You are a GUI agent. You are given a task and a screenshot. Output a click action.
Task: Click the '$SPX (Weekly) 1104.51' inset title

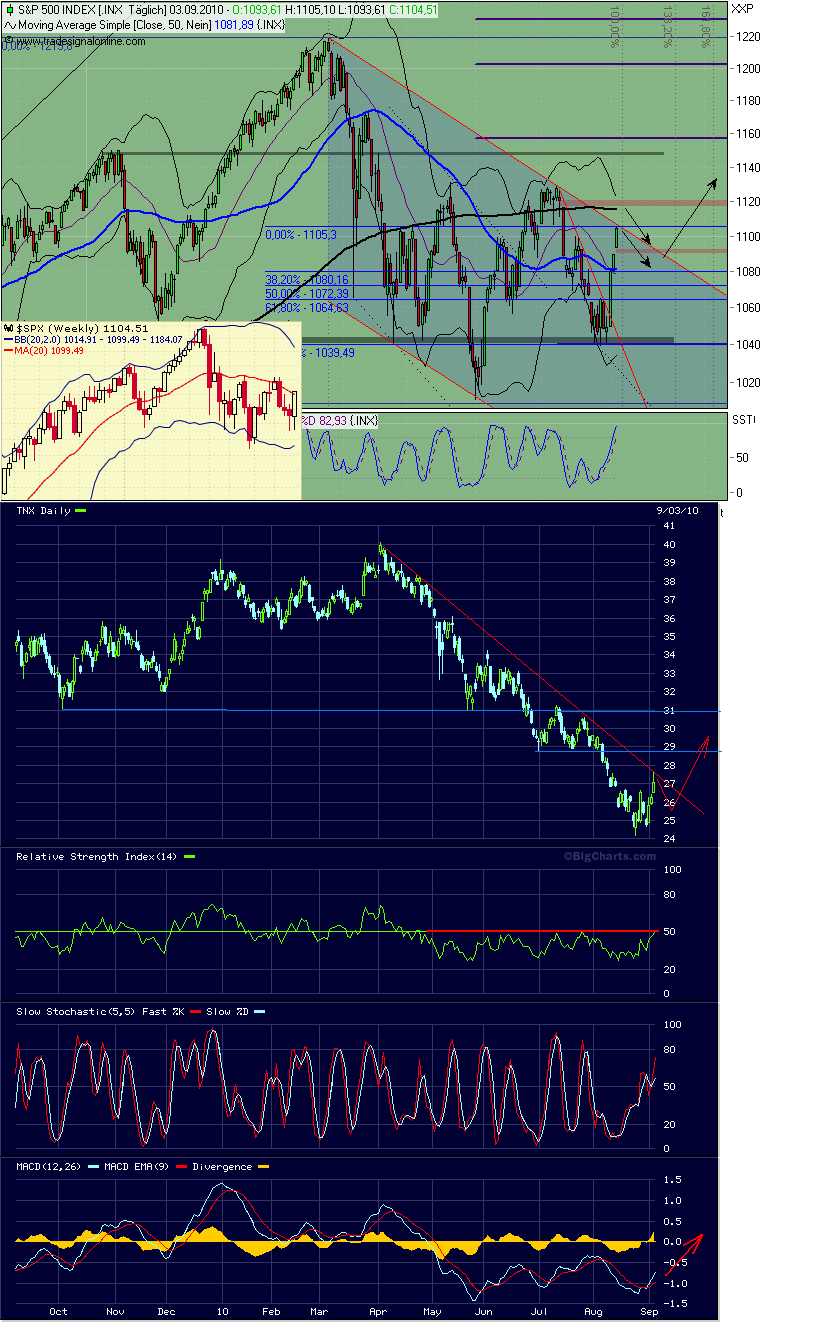point(83,328)
